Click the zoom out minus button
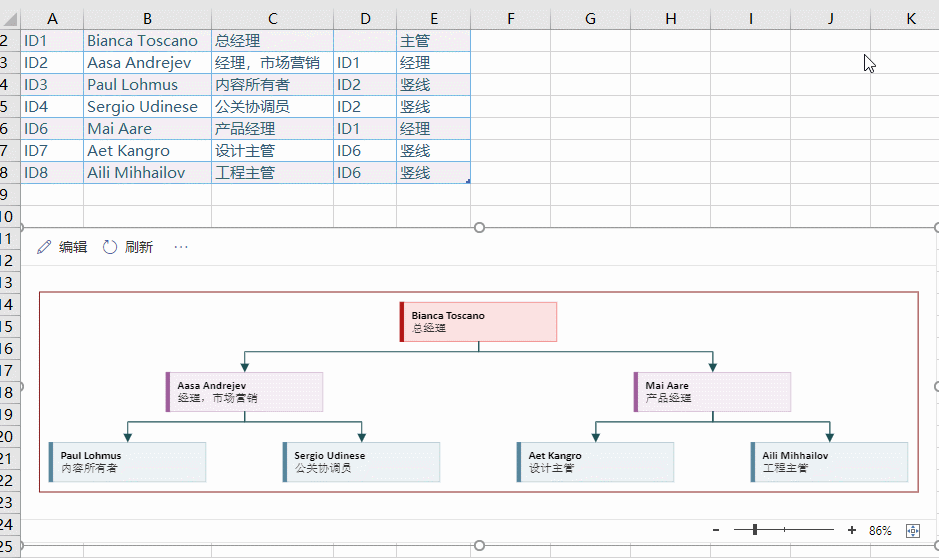This screenshot has height=558, width=939. click(x=716, y=530)
